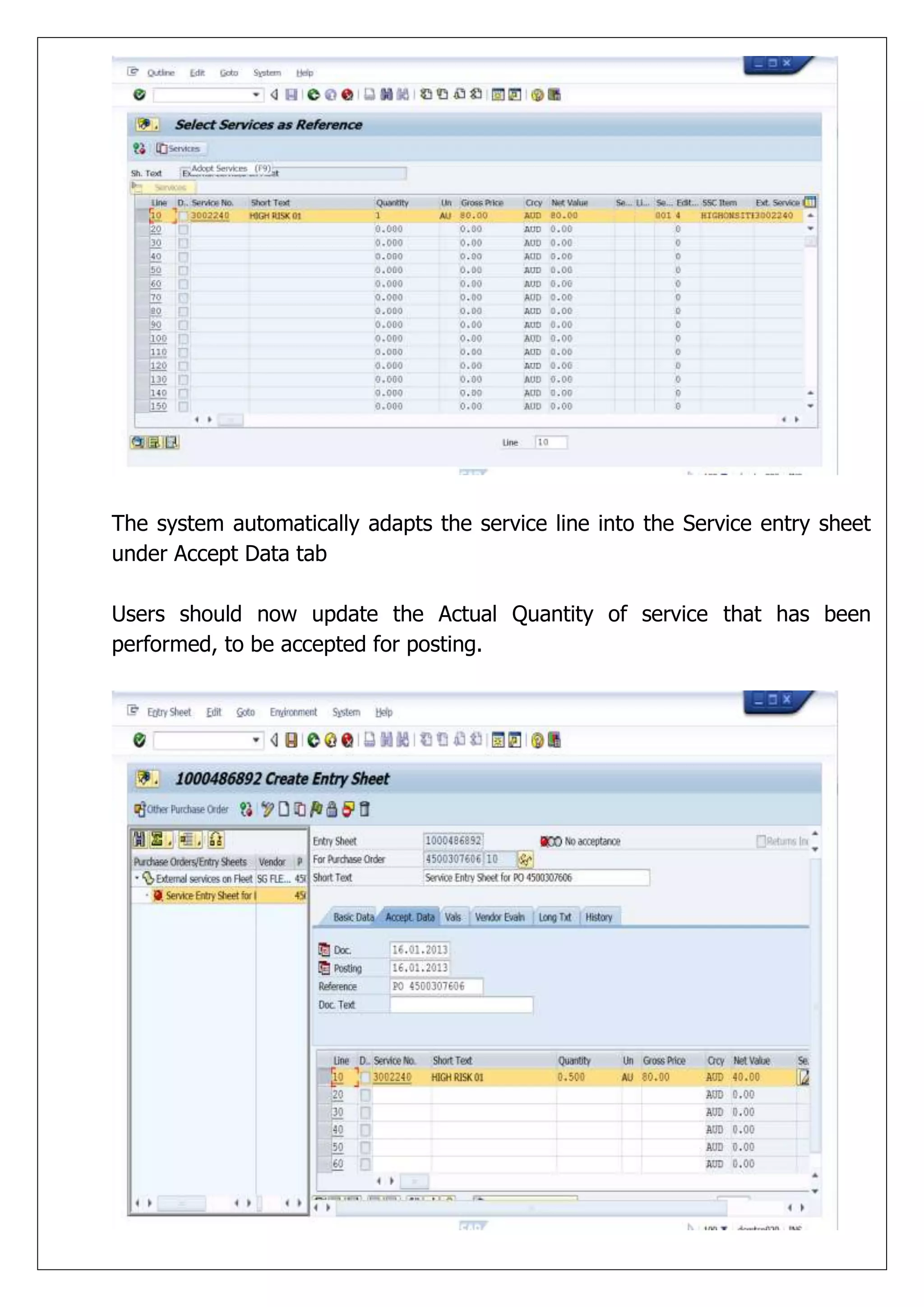This screenshot has width=924, height=1307.
Task: Open the Long Txt tab
Action: click(555, 917)
